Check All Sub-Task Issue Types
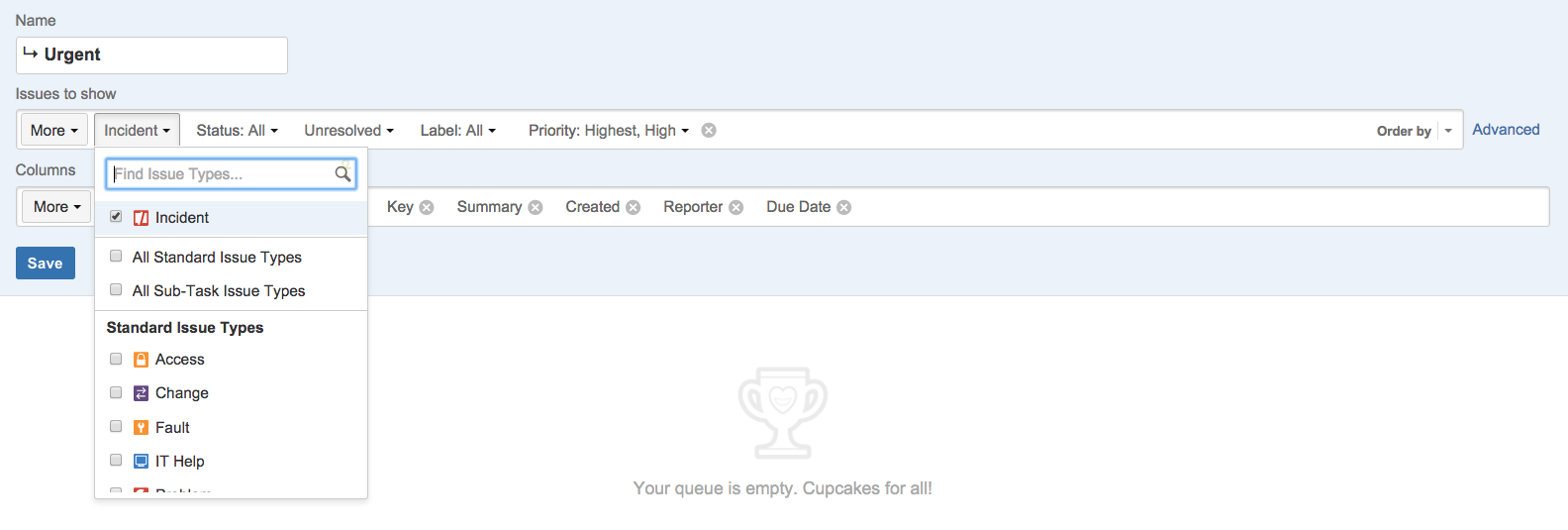Viewport: 1568px width, 530px height. click(x=116, y=289)
